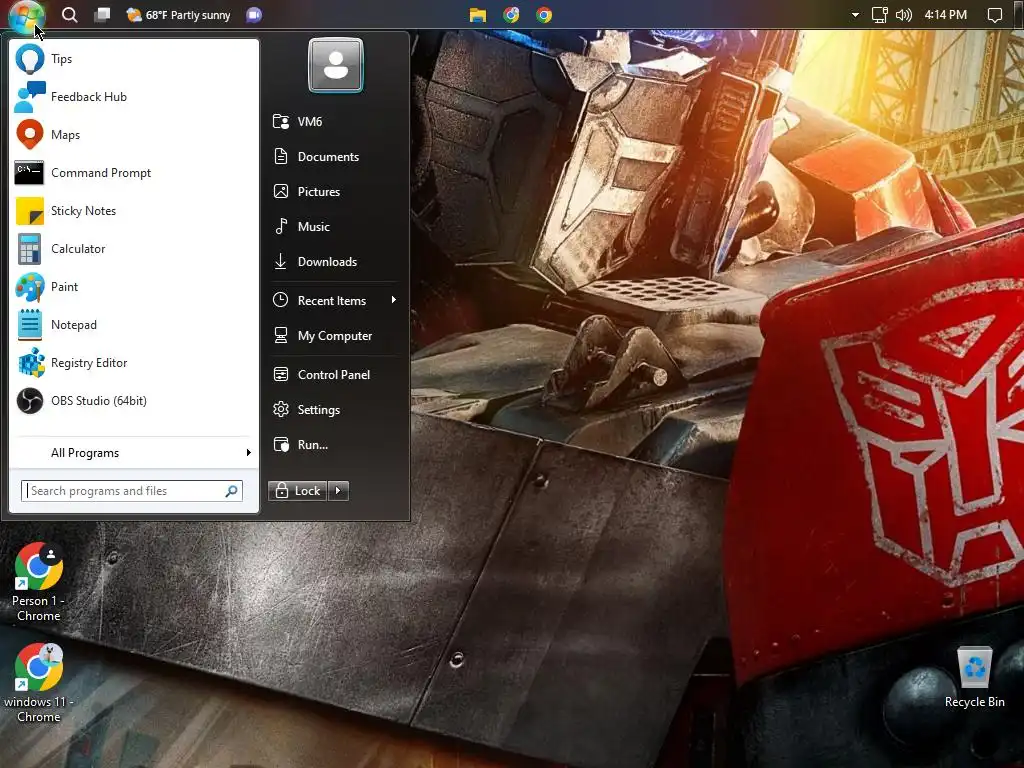
Task: Open Tips from the Start menu
Action: point(134,59)
